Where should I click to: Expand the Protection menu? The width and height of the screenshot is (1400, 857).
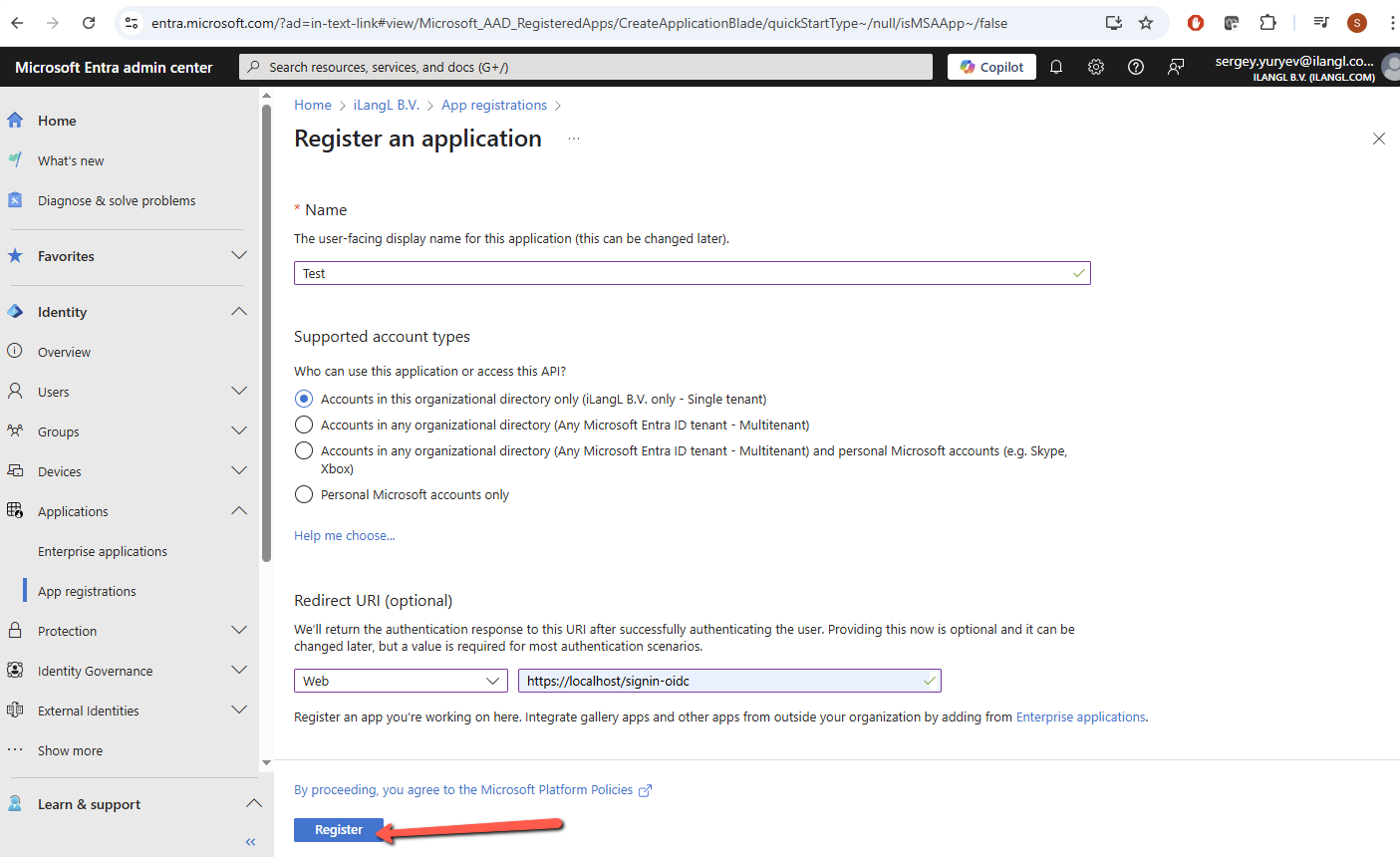(239, 631)
